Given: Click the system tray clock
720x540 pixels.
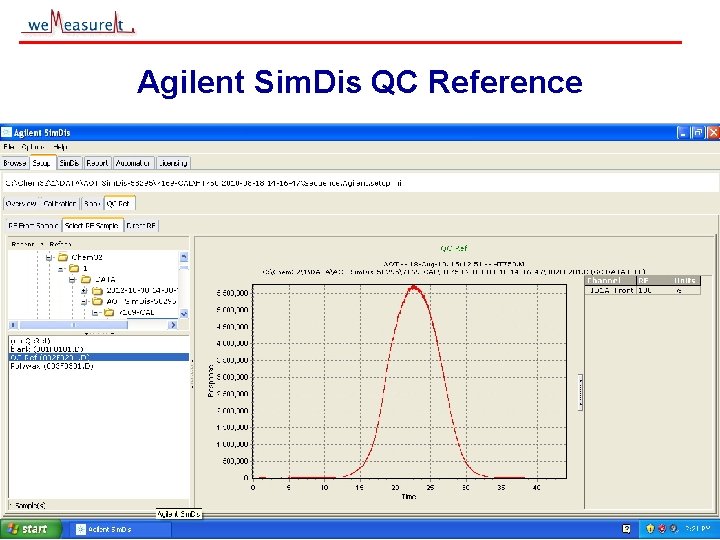Looking at the screenshot, I should (x=698, y=529).
